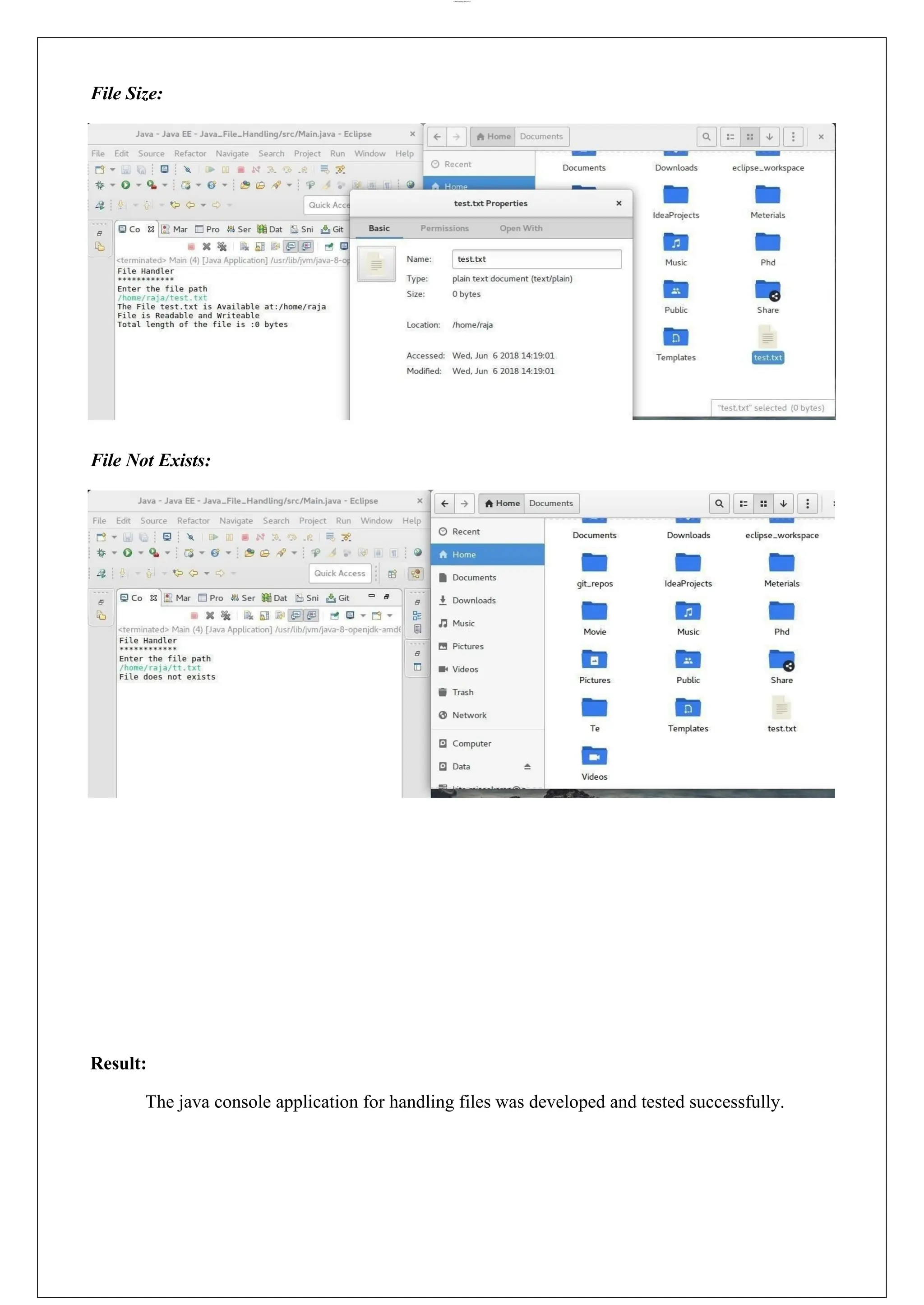Viewport: 924px width, 1305px height.
Task: Select Documents in the Files sidebar
Action: [487, 577]
